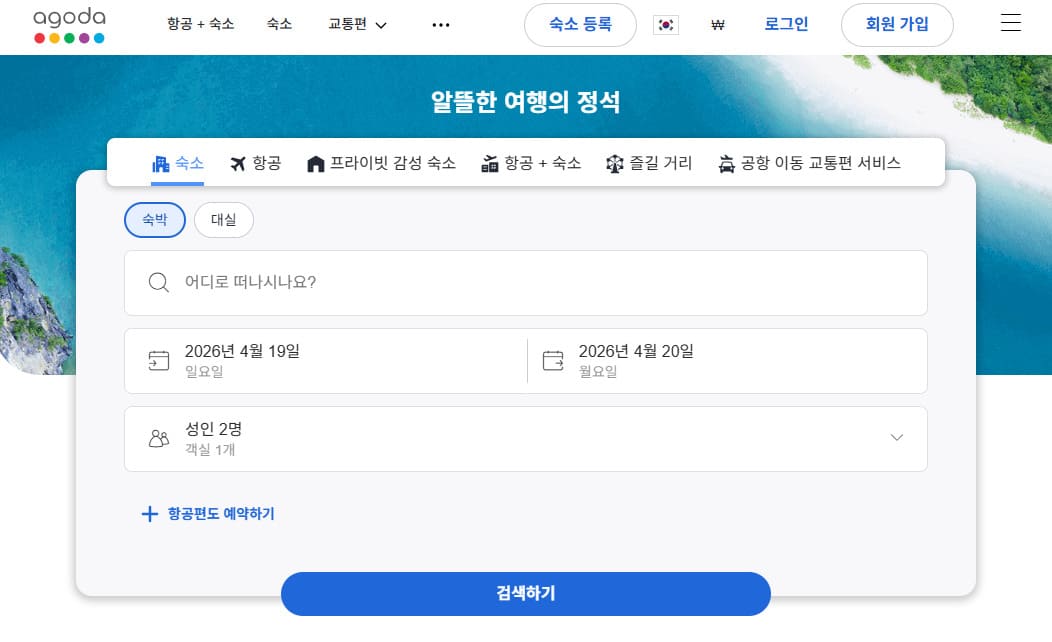Open the 항공편도 예약하기 link
1052x642 pixels.
(207, 514)
